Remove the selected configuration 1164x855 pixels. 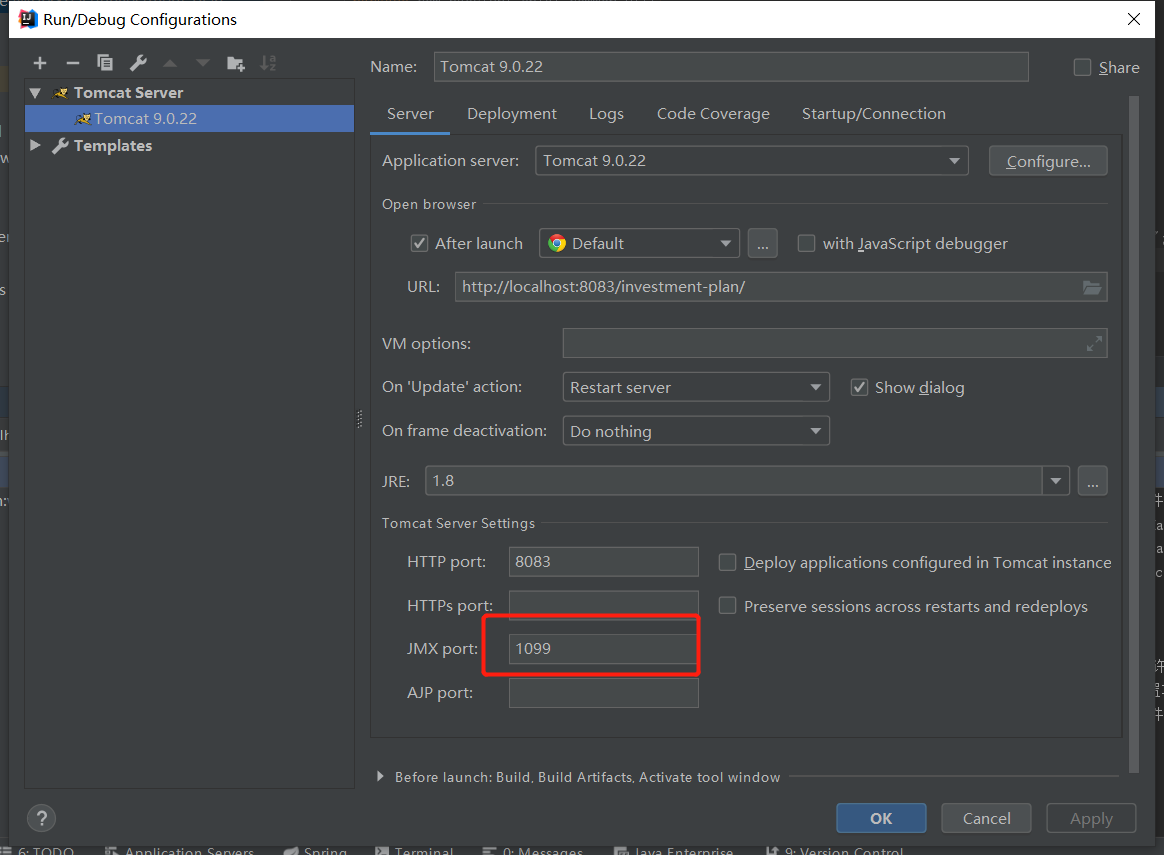(x=73, y=63)
